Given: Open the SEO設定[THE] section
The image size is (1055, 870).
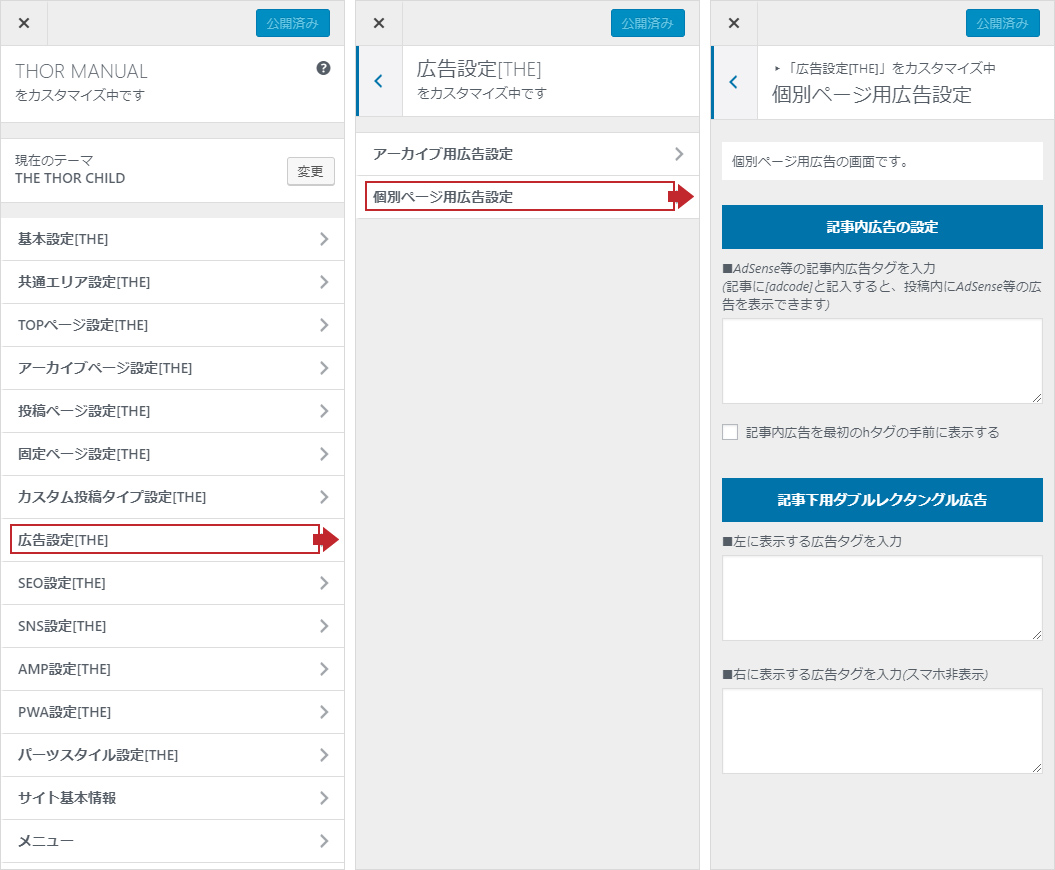Looking at the screenshot, I should pyautogui.click(x=172, y=583).
